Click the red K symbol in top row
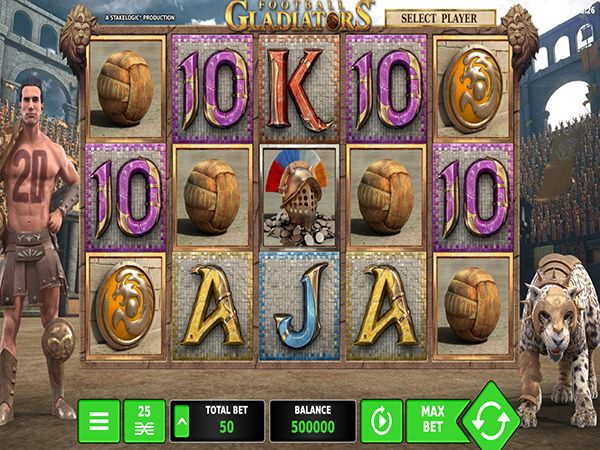The image size is (600, 450). tap(299, 89)
